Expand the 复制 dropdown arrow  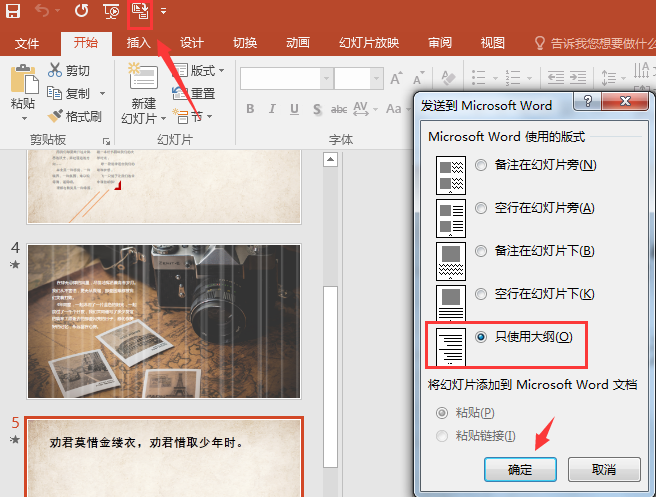click(102, 93)
